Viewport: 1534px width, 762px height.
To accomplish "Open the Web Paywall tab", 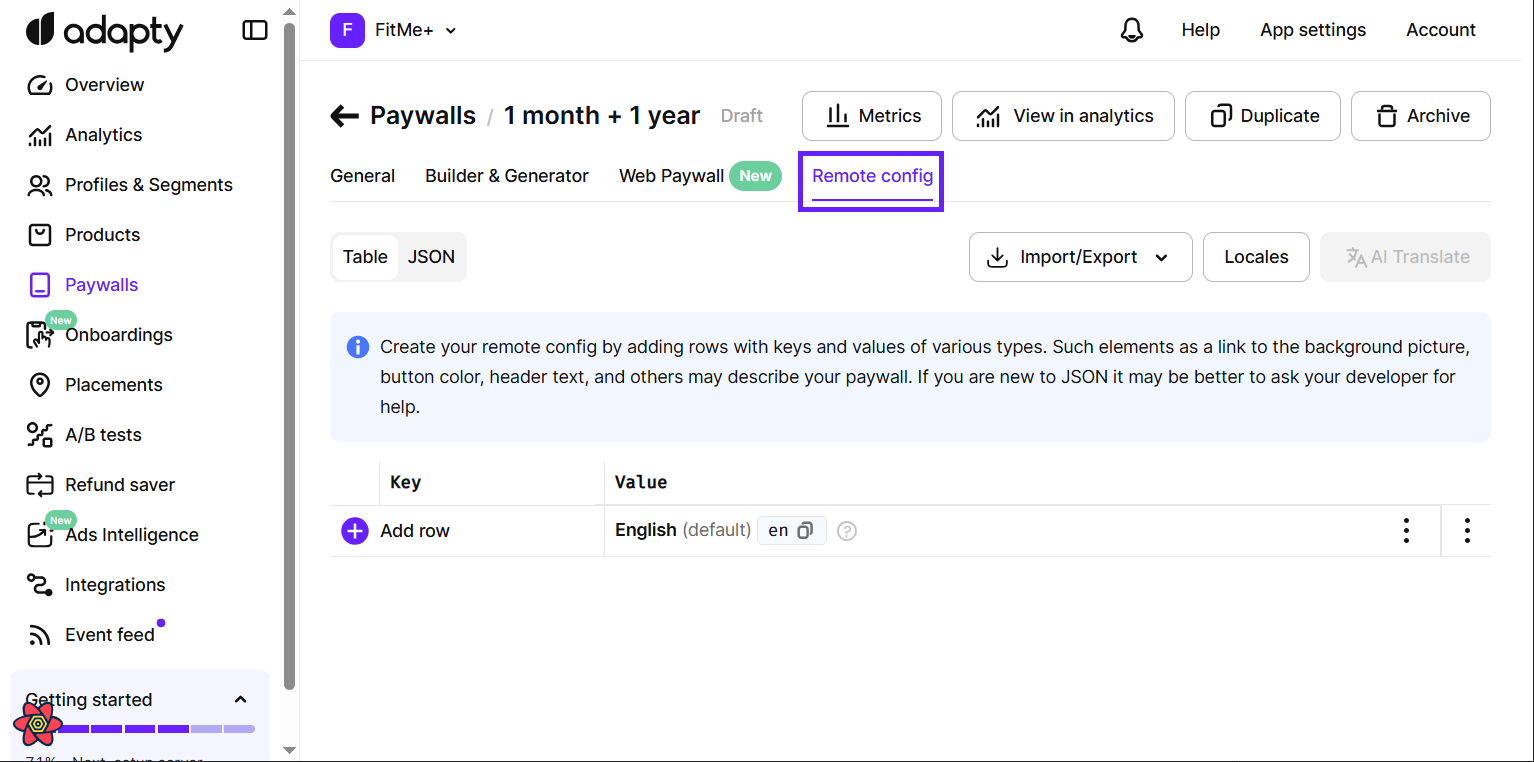I will (x=671, y=176).
